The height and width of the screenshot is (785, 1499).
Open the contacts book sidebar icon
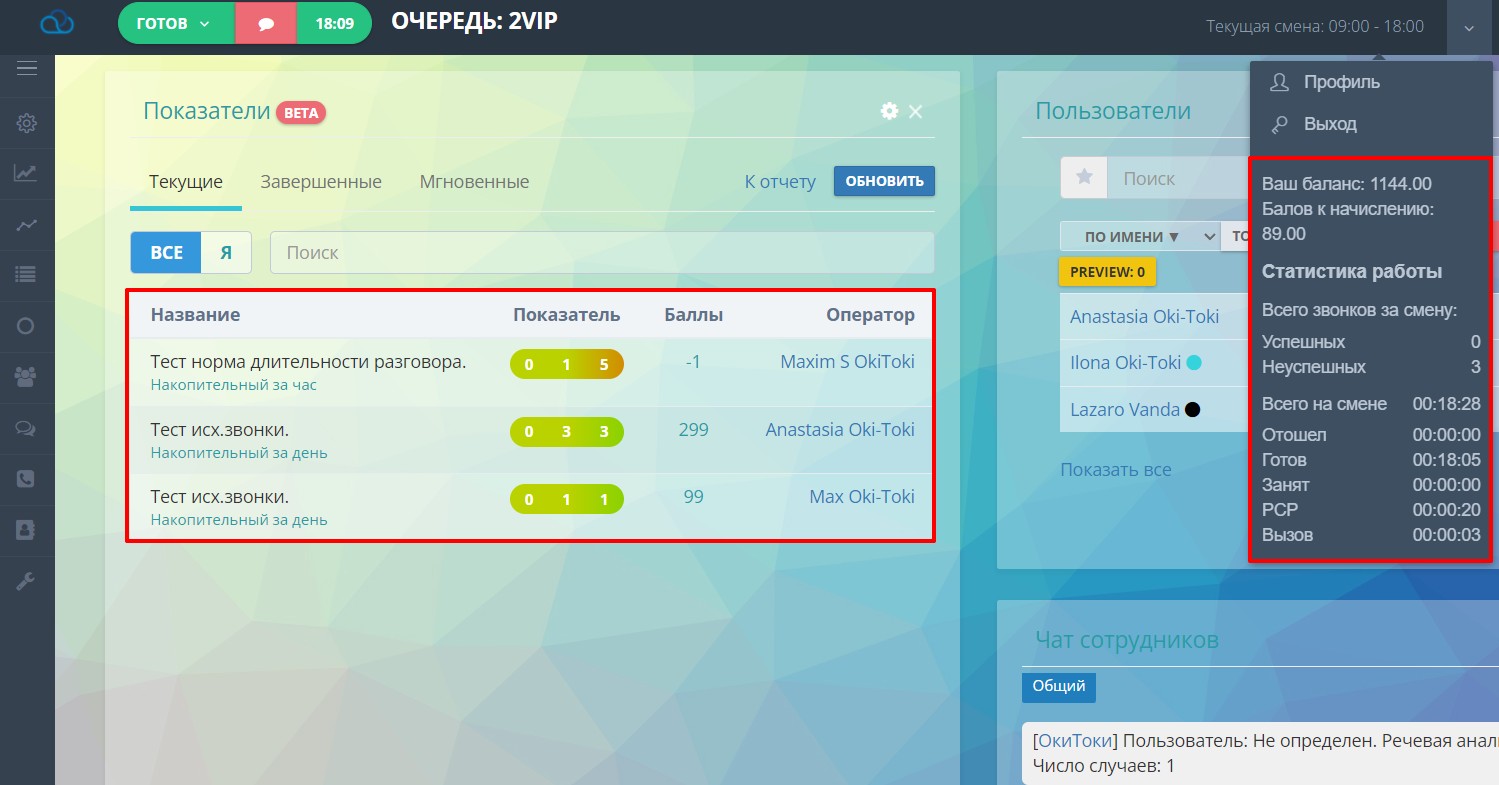(27, 529)
